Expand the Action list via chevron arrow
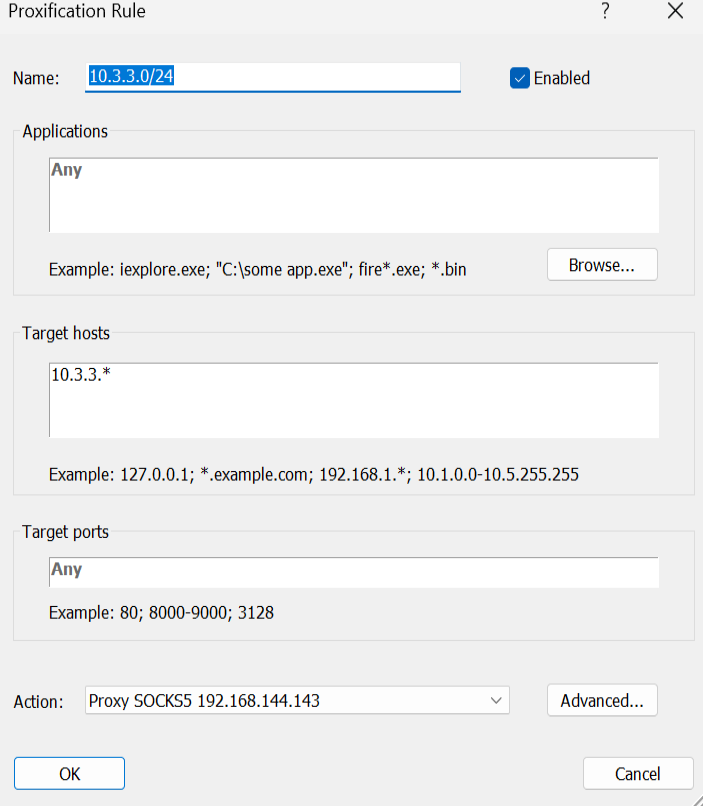Screen dimensions: 703x806 (495, 701)
